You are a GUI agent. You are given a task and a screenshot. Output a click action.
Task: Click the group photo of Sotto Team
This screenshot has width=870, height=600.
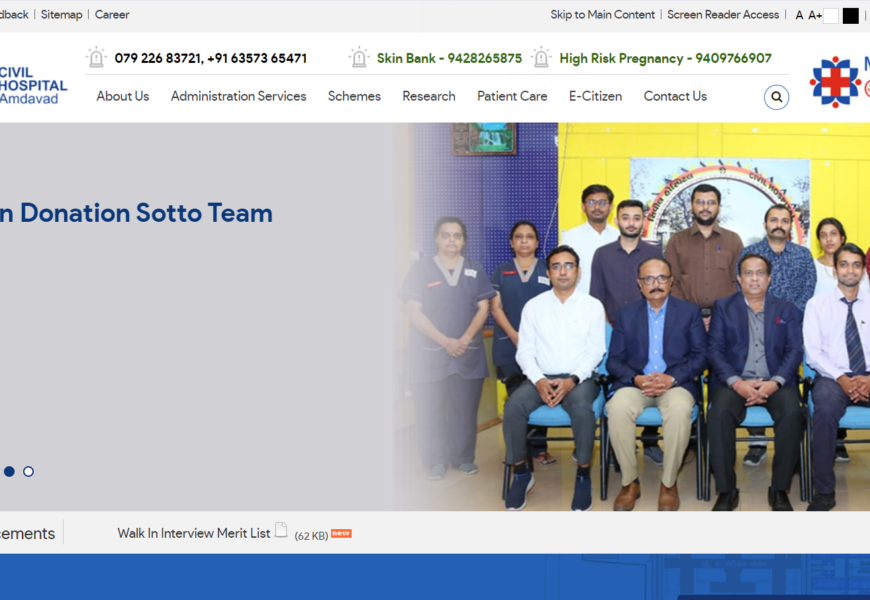tap(640, 320)
